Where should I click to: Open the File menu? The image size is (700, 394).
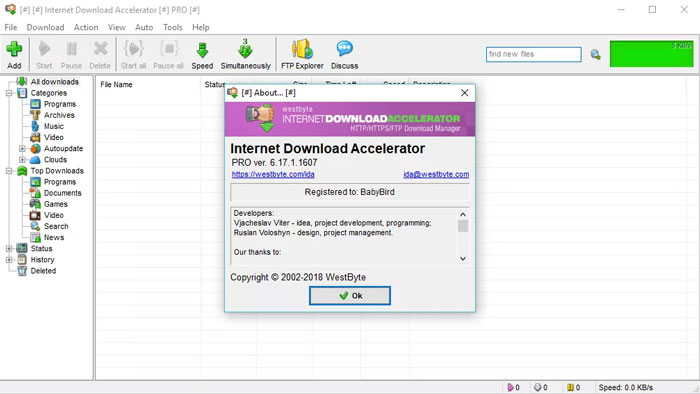[x=11, y=27]
